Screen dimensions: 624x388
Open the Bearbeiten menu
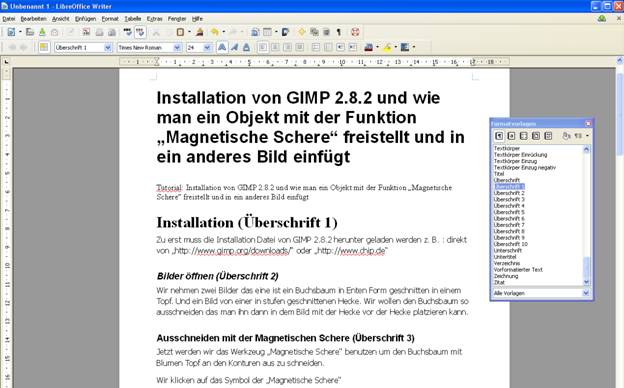point(33,19)
